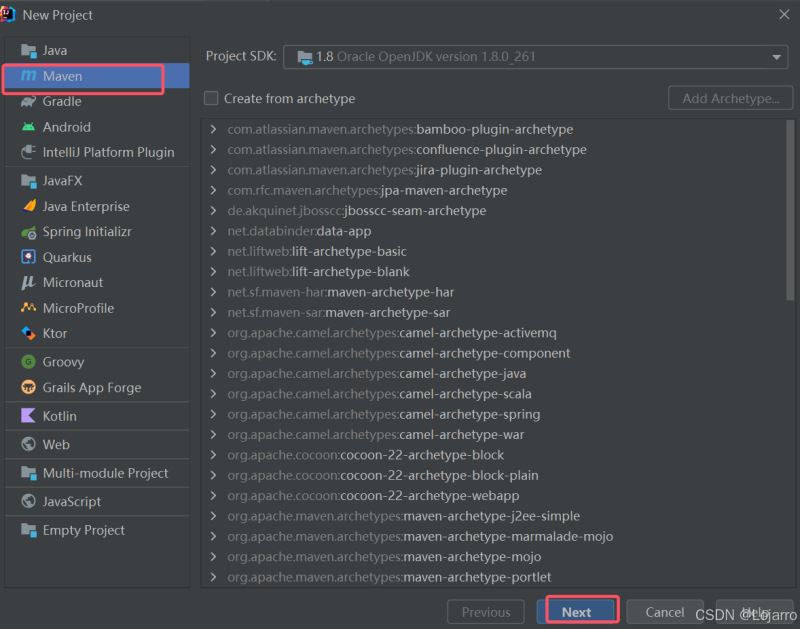Click the archetype list vertical scrollbar
800x629 pixels.
(x=790, y=210)
